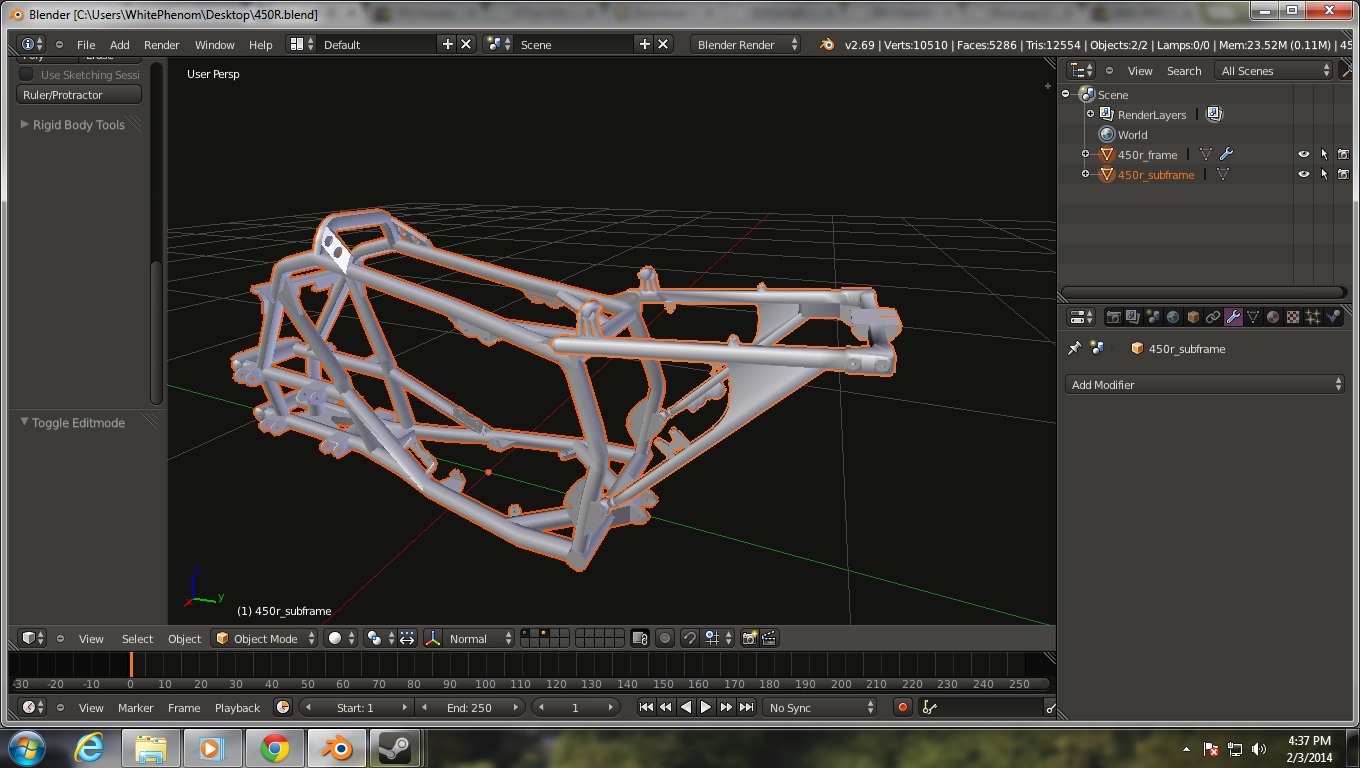The width and height of the screenshot is (1360, 768).
Task: Expand the RenderLayers tree node
Action: coord(1090,114)
